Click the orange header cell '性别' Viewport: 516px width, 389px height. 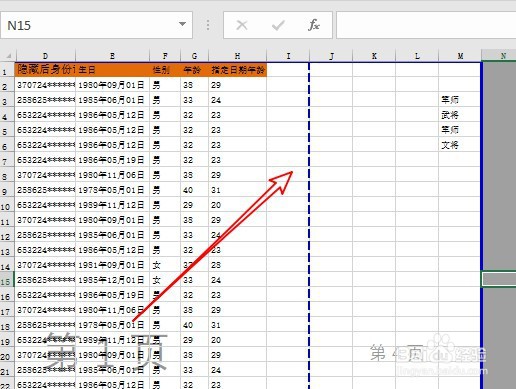pyautogui.click(x=165, y=70)
